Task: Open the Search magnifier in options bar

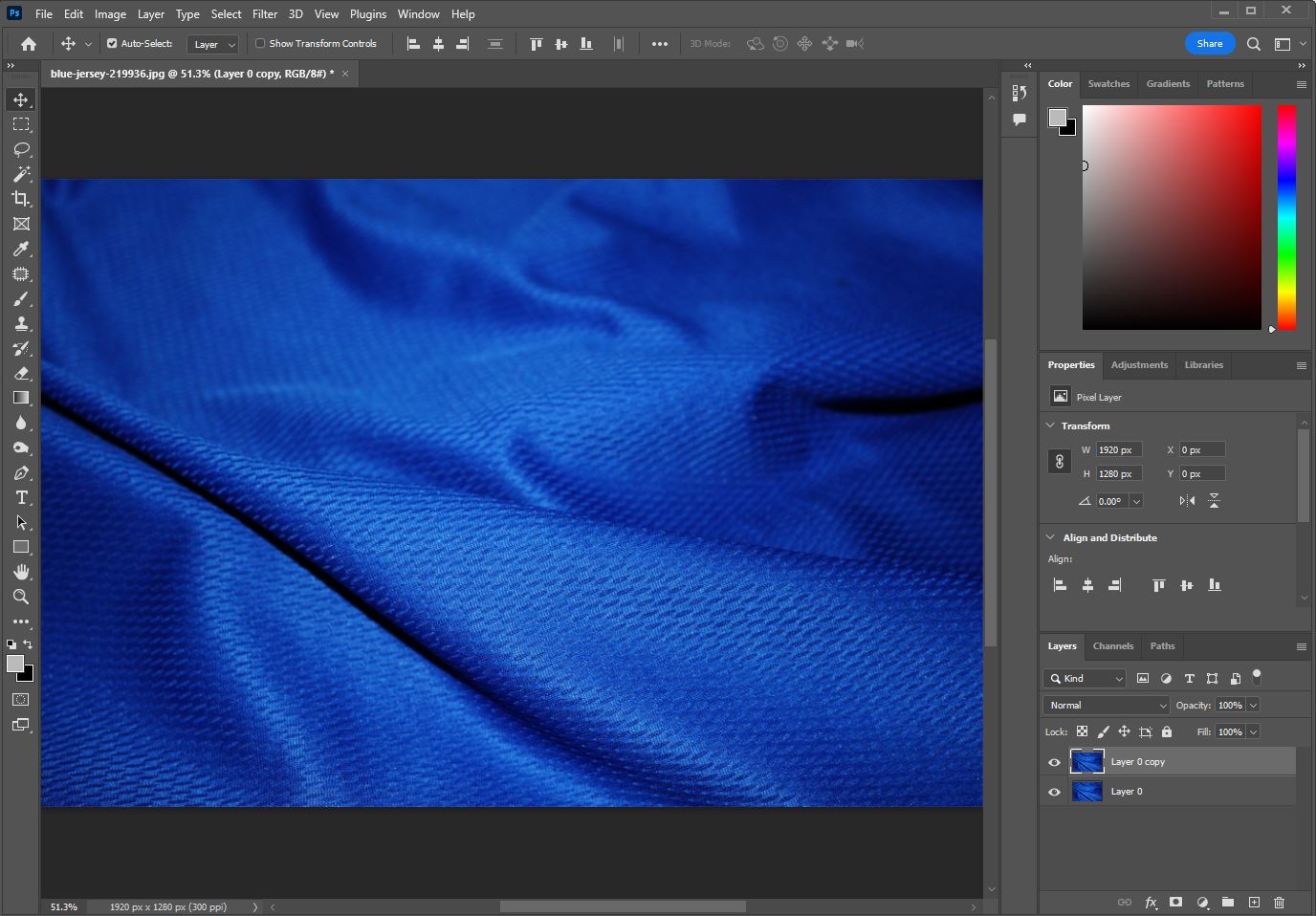Action: [x=1254, y=44]
